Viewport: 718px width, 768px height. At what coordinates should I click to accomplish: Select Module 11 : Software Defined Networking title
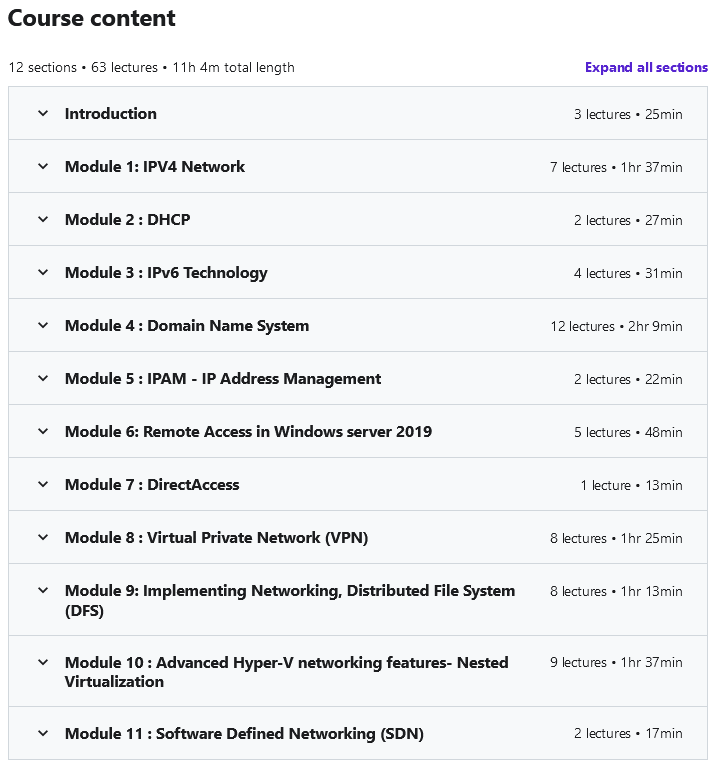tap(244, 733)
